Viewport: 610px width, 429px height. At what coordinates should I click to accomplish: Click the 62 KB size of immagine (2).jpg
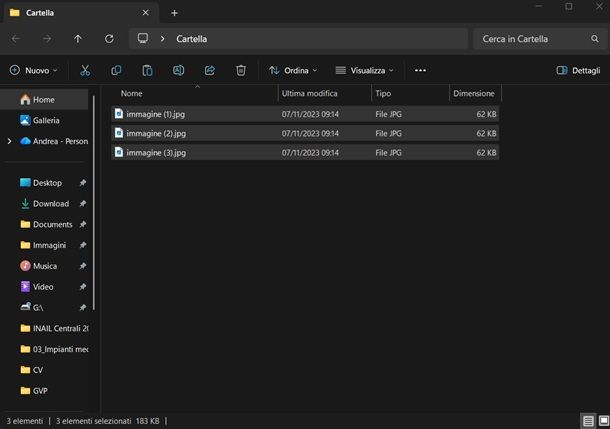pos(486,133)
